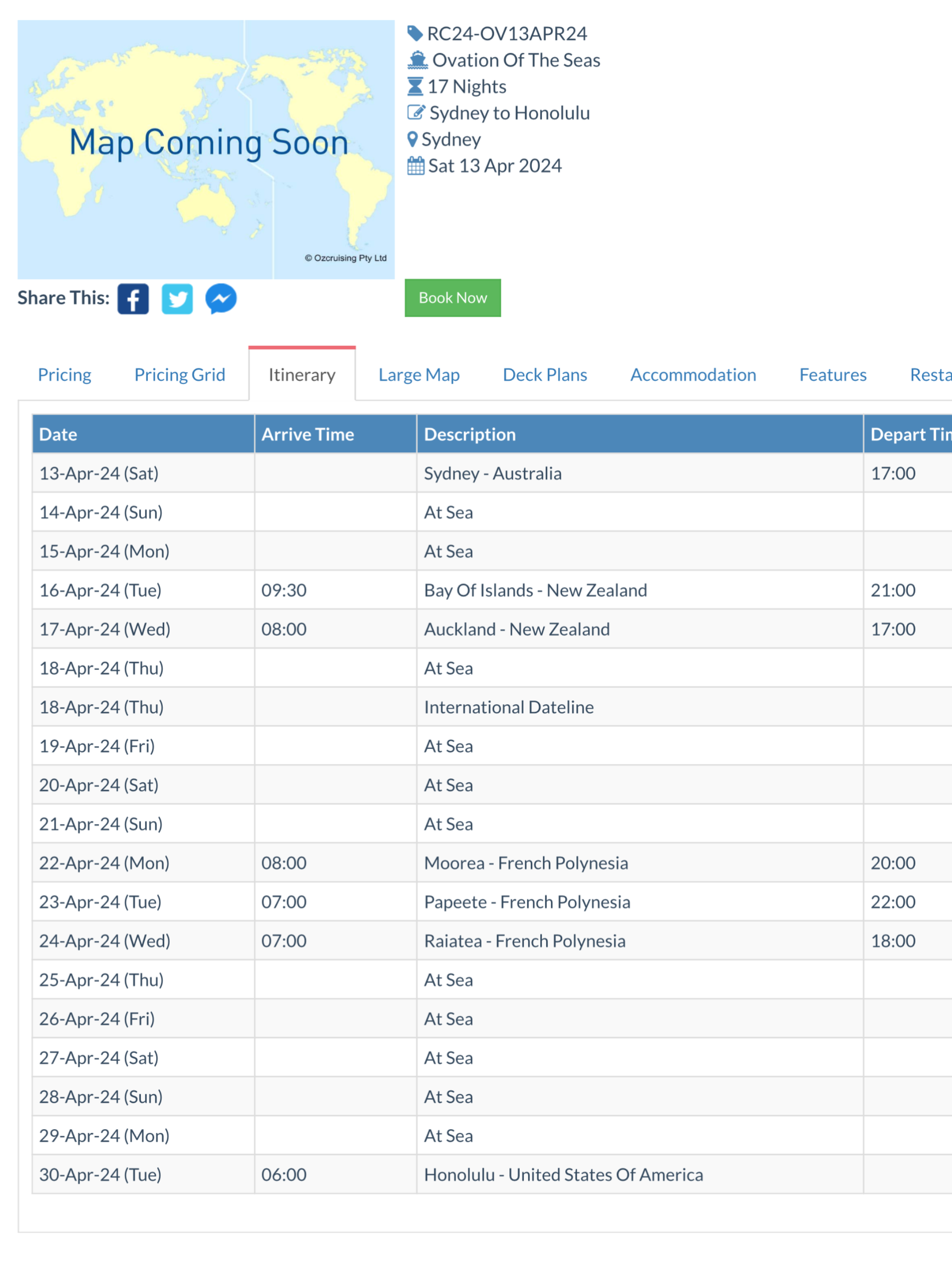This screenshot has width=952, height=1270.
Task: Click Ovation Of The Seas ship name
Action: click(x=516, y=60)
